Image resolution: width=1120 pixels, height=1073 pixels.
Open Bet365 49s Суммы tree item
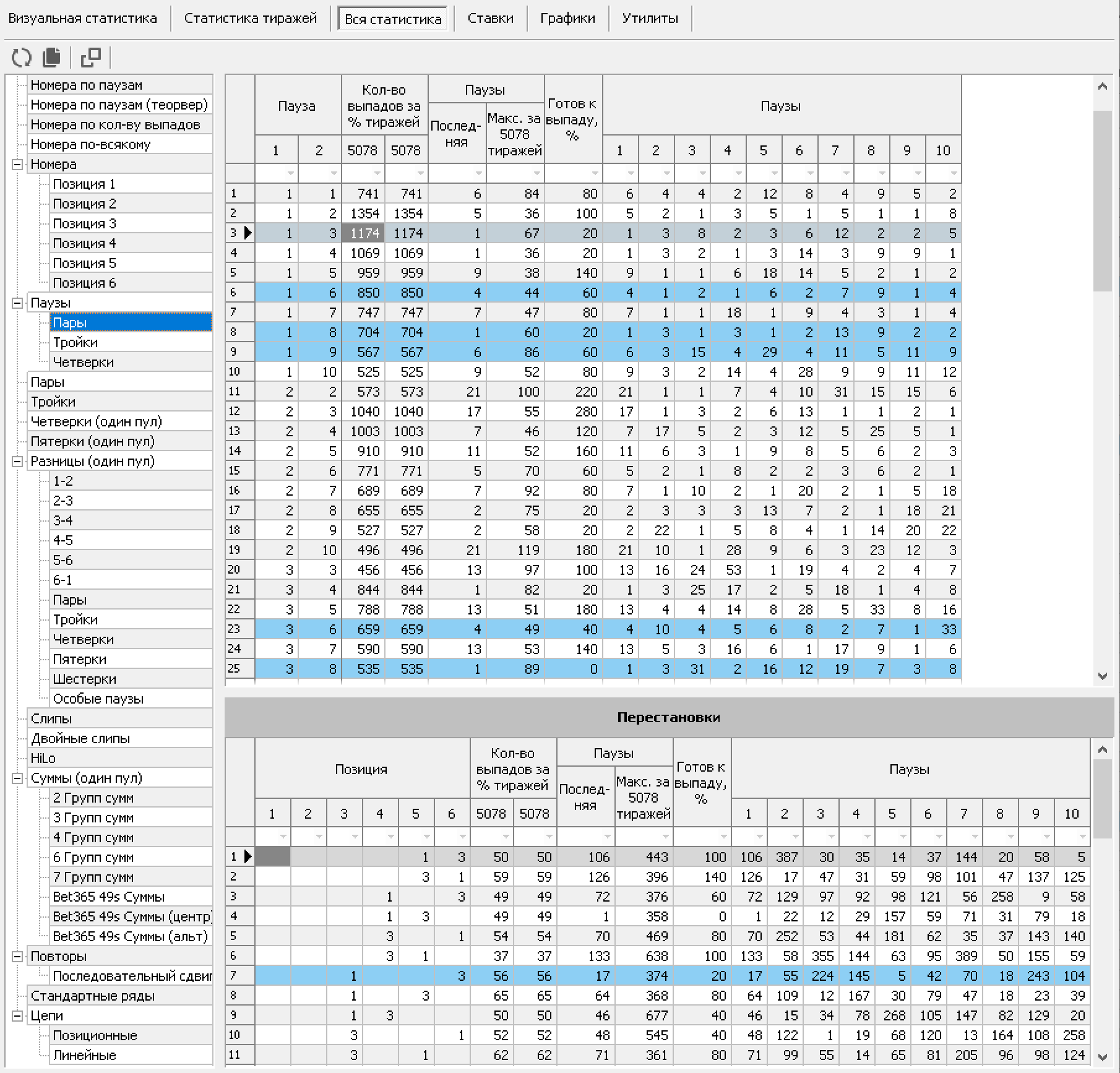click(108, 897)
